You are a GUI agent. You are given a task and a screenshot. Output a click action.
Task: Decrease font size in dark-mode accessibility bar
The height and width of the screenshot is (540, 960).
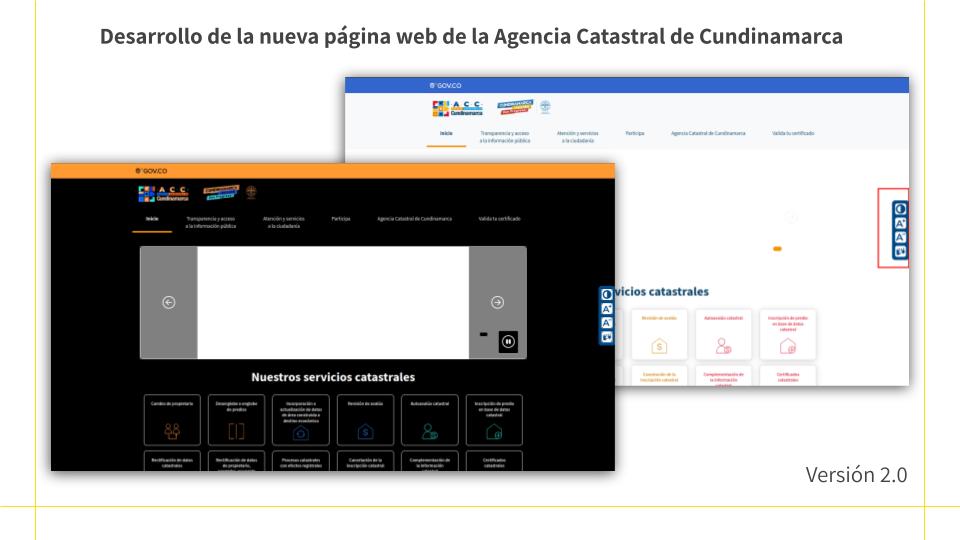tap(607, 323)
